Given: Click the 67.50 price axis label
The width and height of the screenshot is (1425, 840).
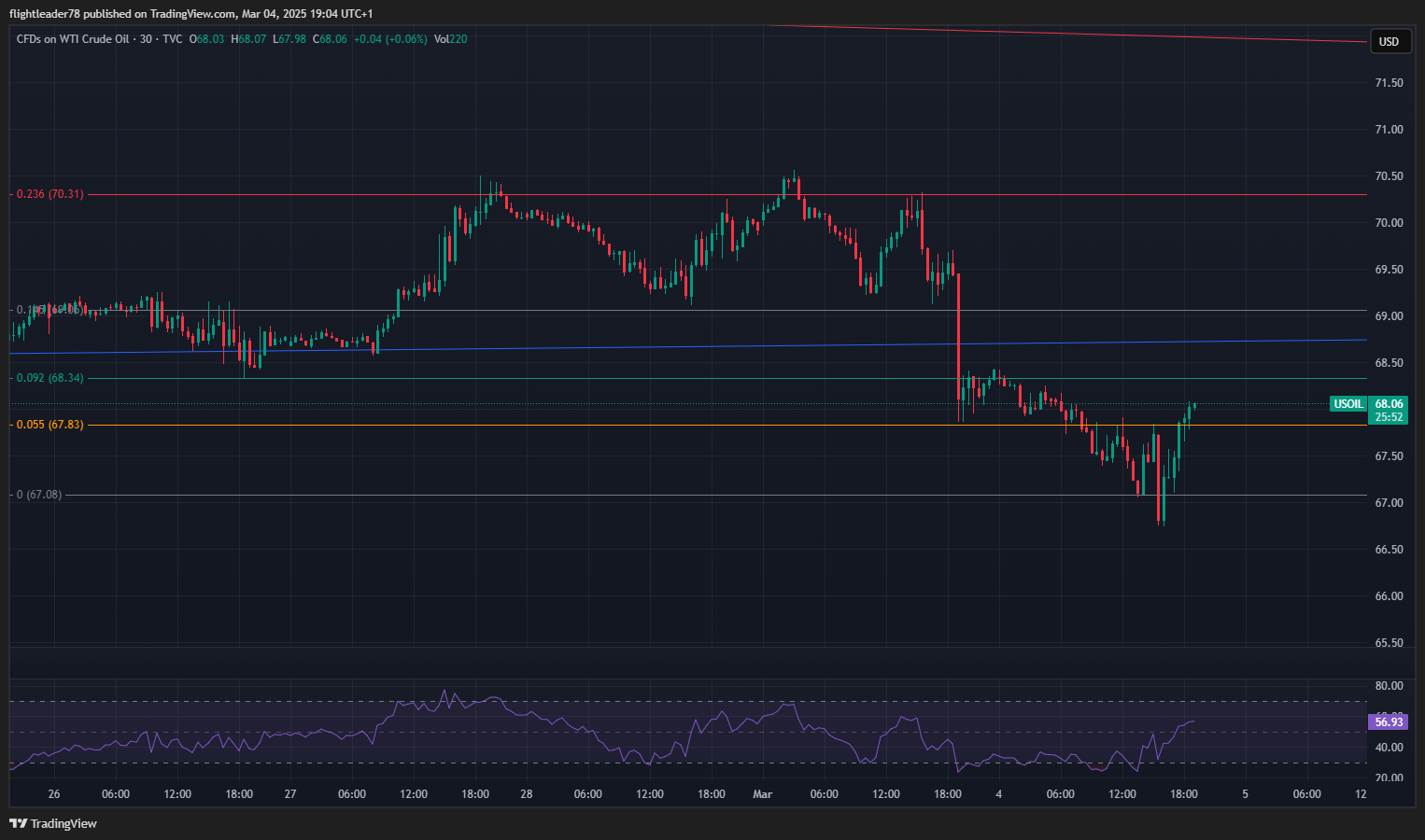Looking at the screenshot, I should (1389, 456).
